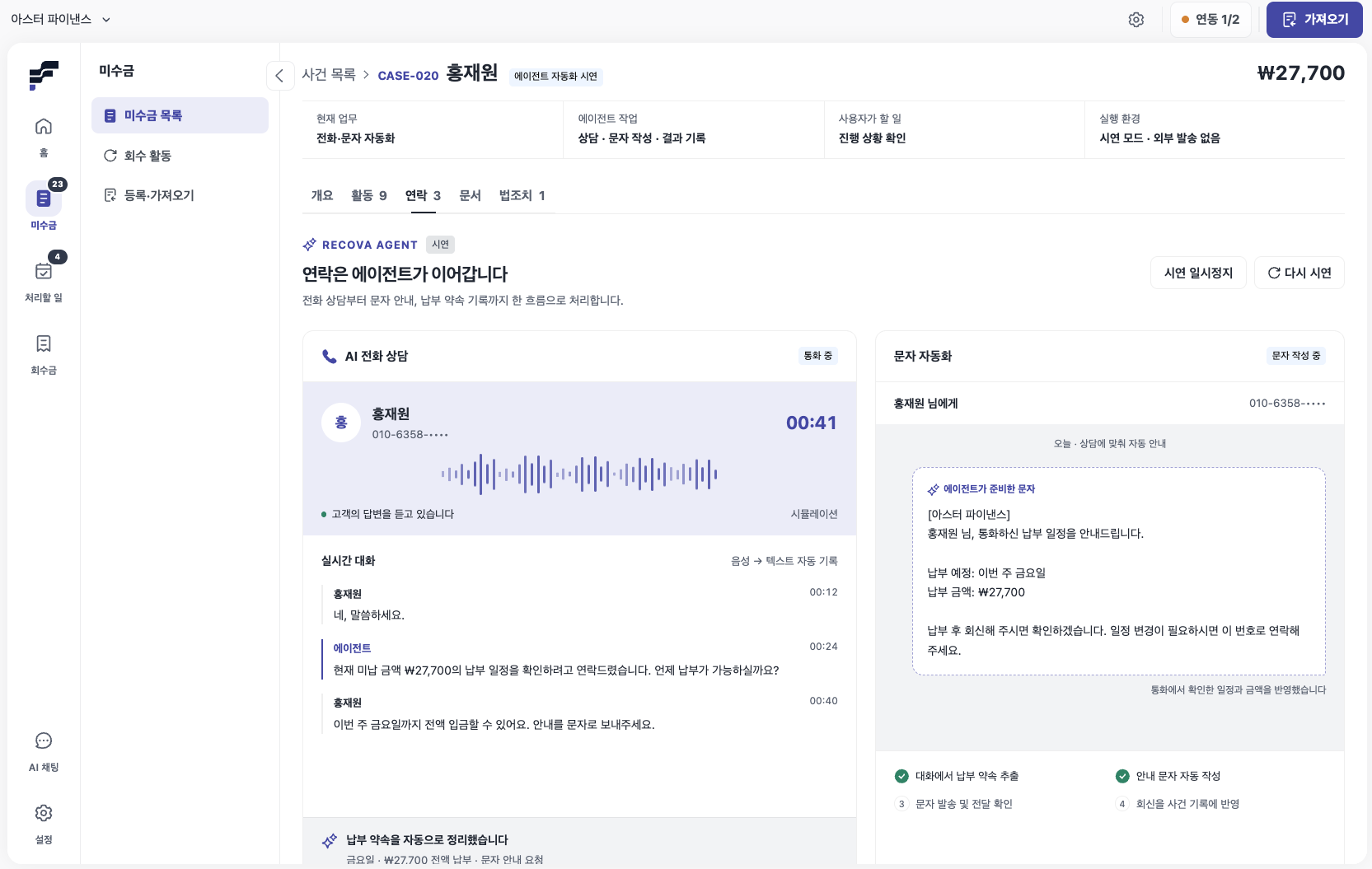The image size is (1372, 869).
Task: Click the Aster Finance logo icon
Action: 44,75
